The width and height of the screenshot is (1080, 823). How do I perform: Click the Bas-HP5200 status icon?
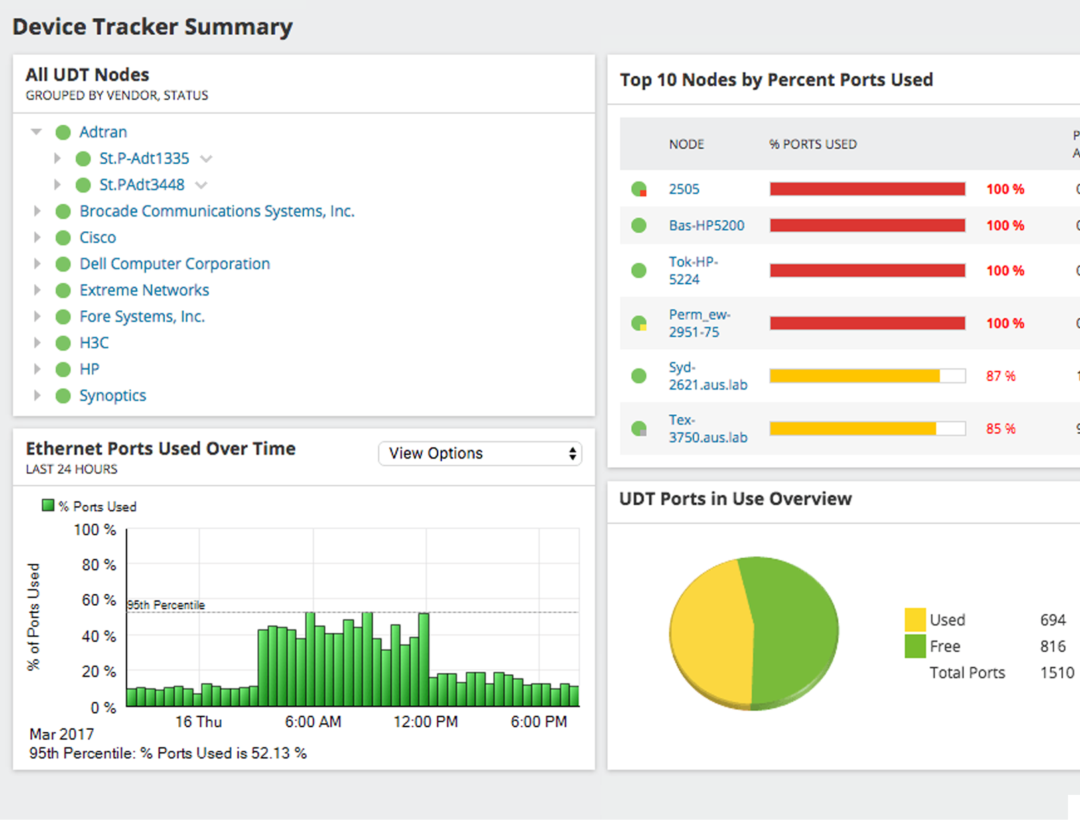click(639, 226)
